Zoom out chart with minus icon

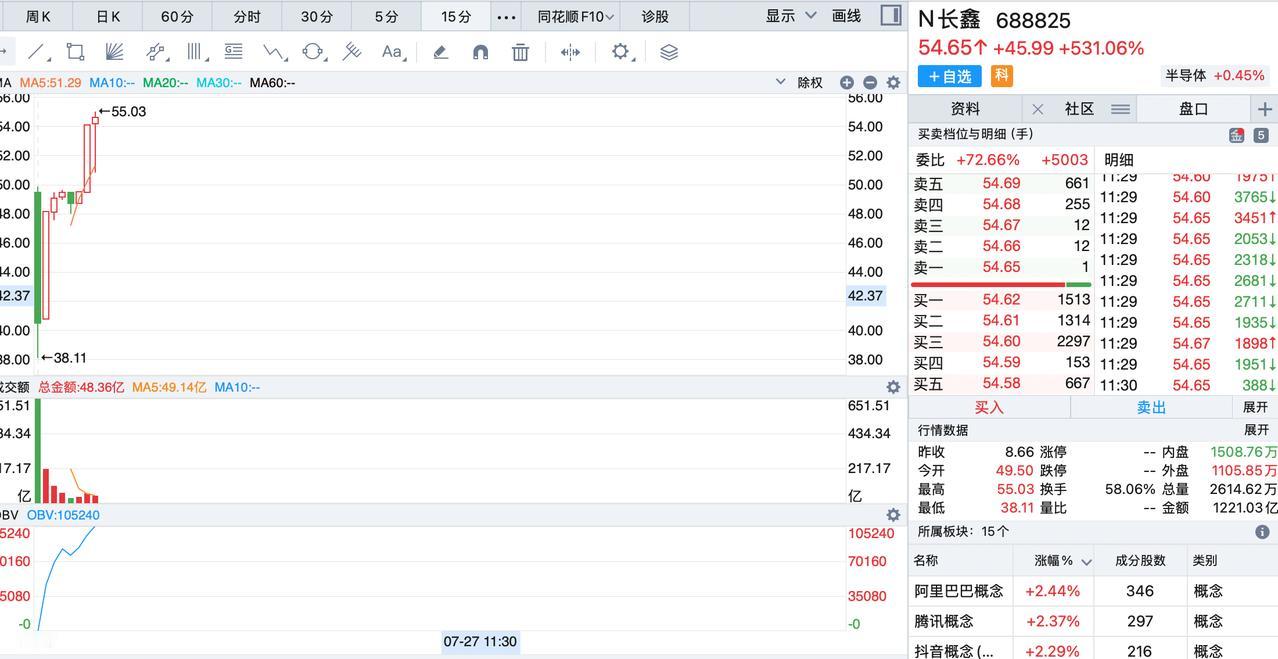(x=869, y=83)
